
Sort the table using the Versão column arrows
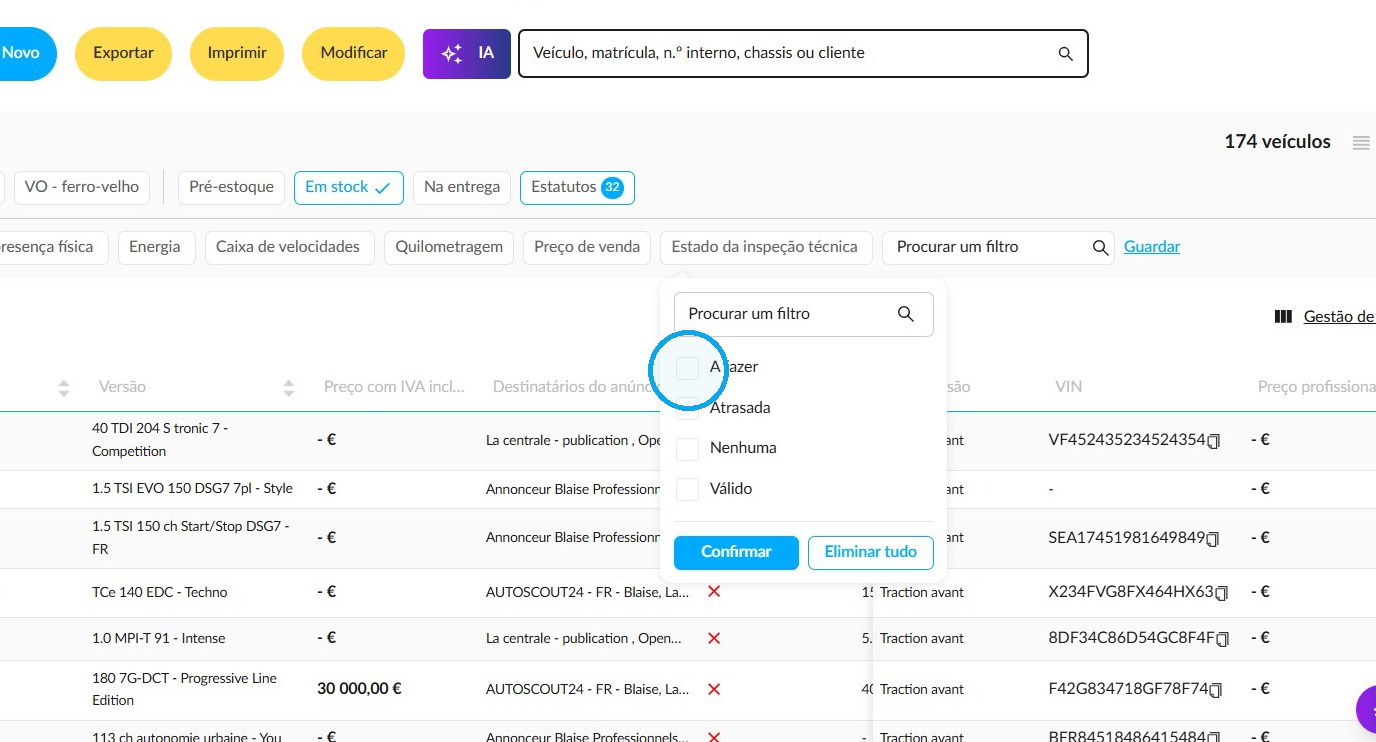[x=289, y=387]
